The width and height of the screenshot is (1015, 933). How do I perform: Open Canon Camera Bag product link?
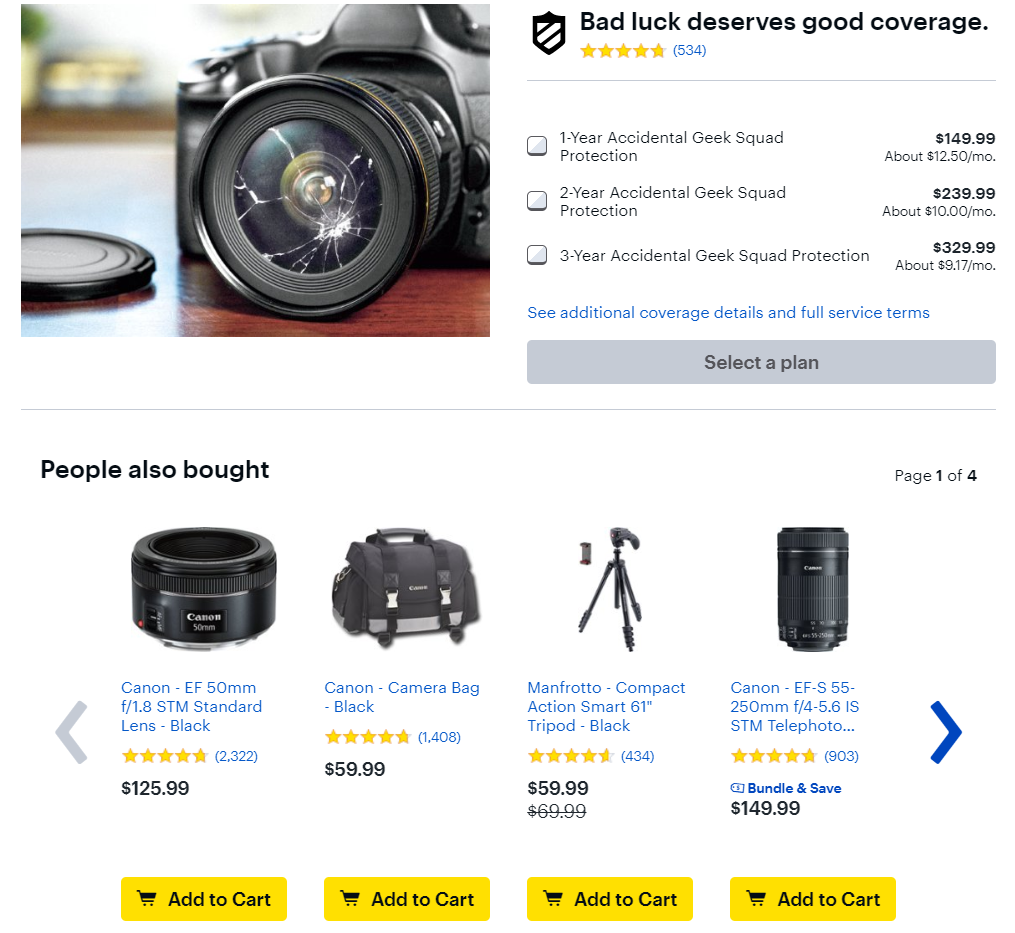401,697
